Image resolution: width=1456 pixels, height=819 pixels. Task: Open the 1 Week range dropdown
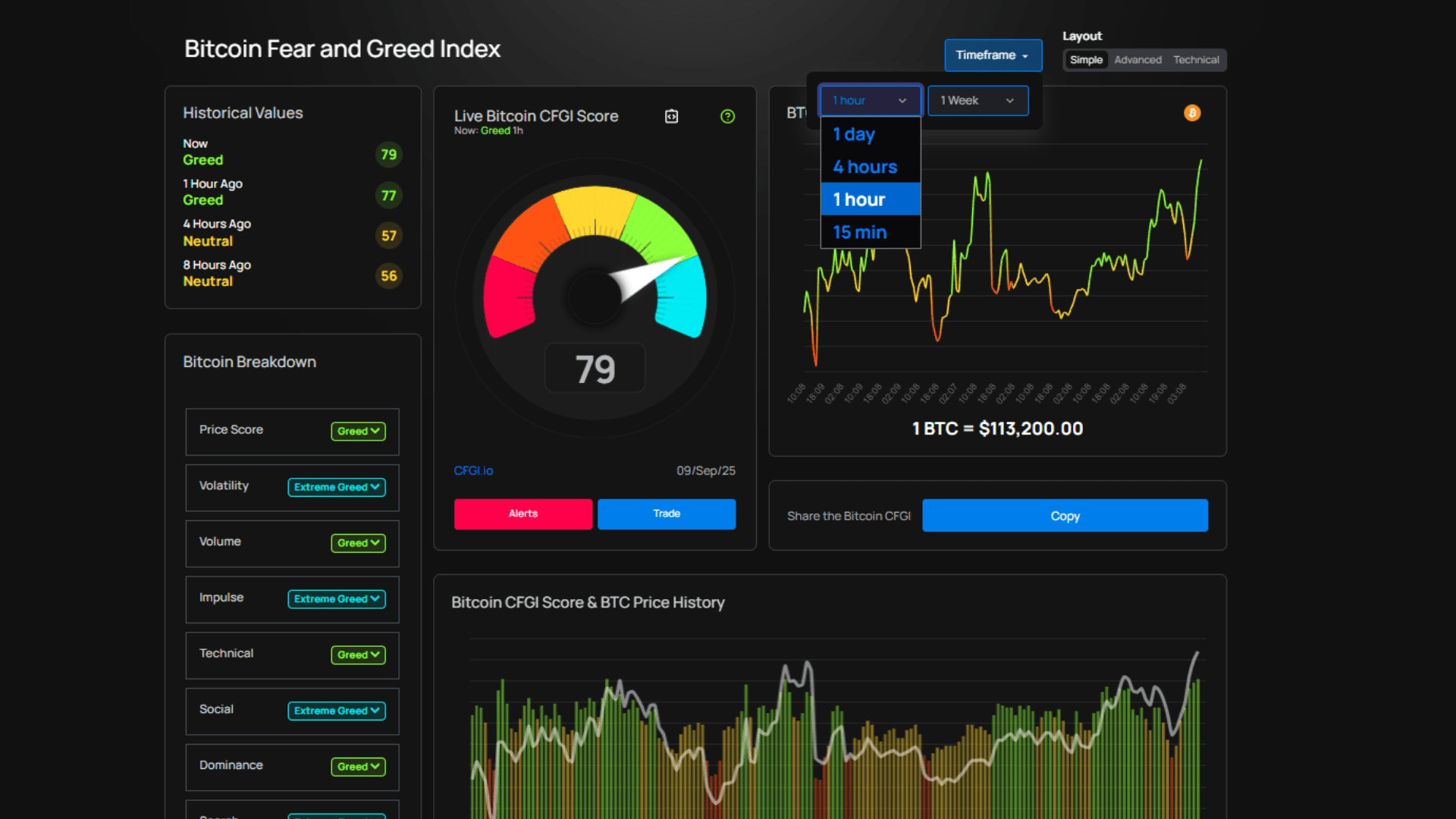coord(977,101)
